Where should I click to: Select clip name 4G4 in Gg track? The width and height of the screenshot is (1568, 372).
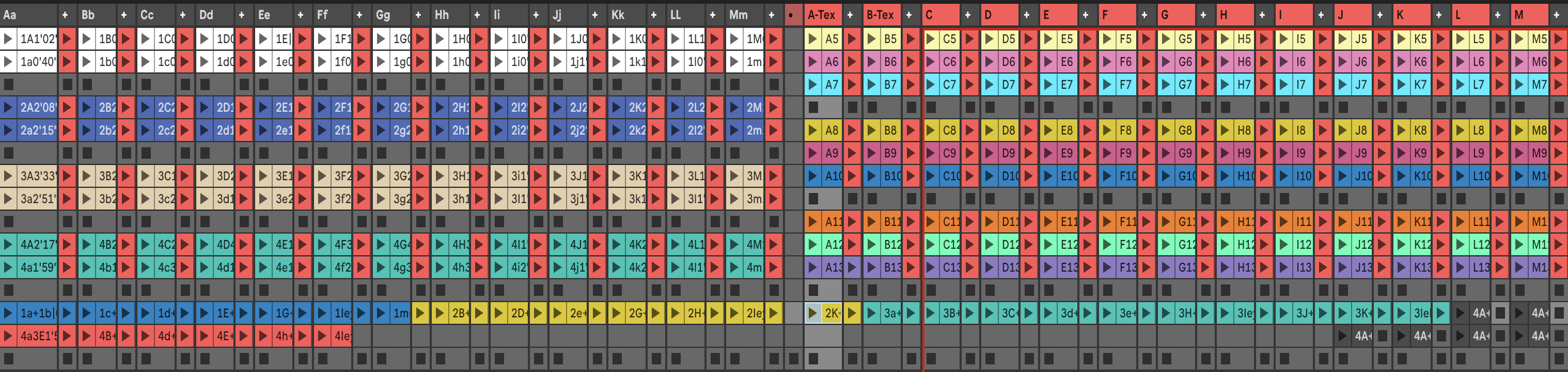pyautogui.click(x=402, y=245)
